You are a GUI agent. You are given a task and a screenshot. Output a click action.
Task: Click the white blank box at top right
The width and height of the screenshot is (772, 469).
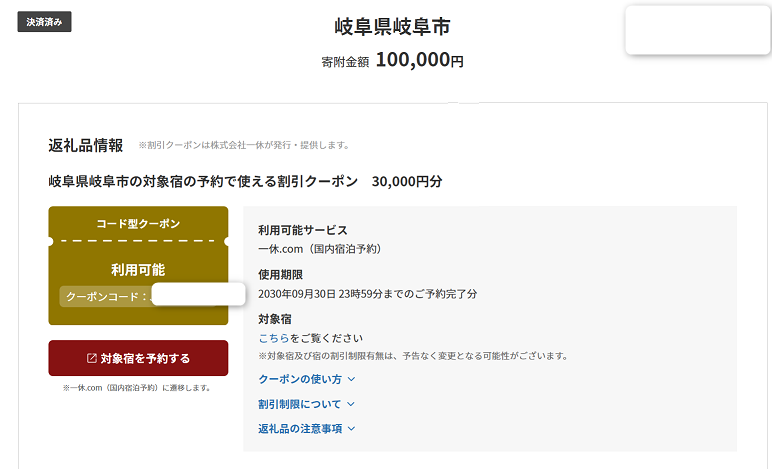pyautogui.click(x=697, y=30)
